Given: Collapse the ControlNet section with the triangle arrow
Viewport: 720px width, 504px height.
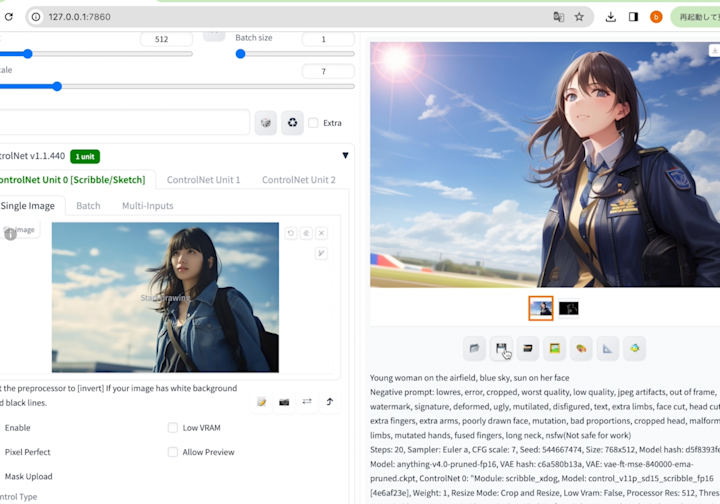Looking at the screenshot, I should pyautogui.click(x=345, y=156).
